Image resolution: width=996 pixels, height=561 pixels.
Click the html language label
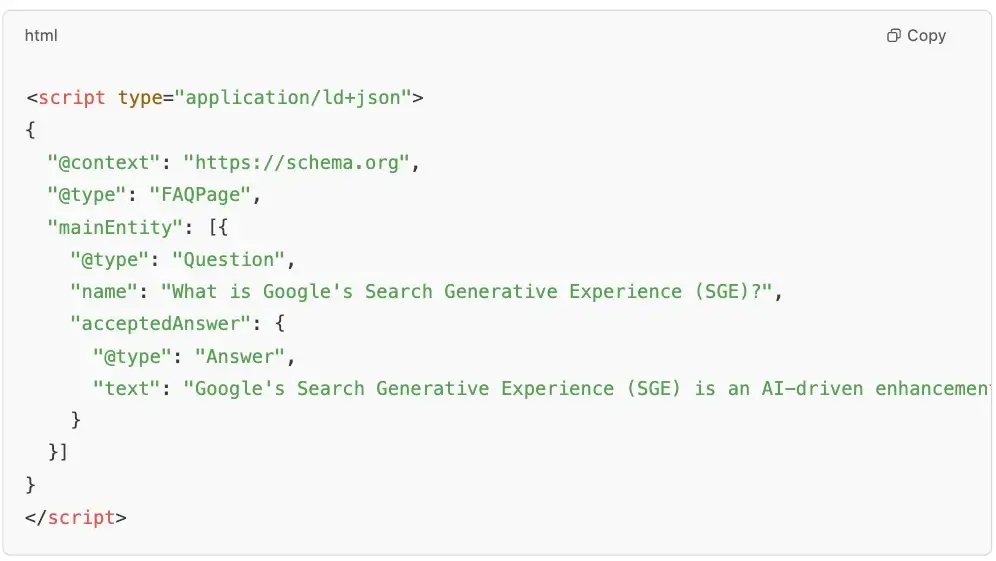coord(41,36)
